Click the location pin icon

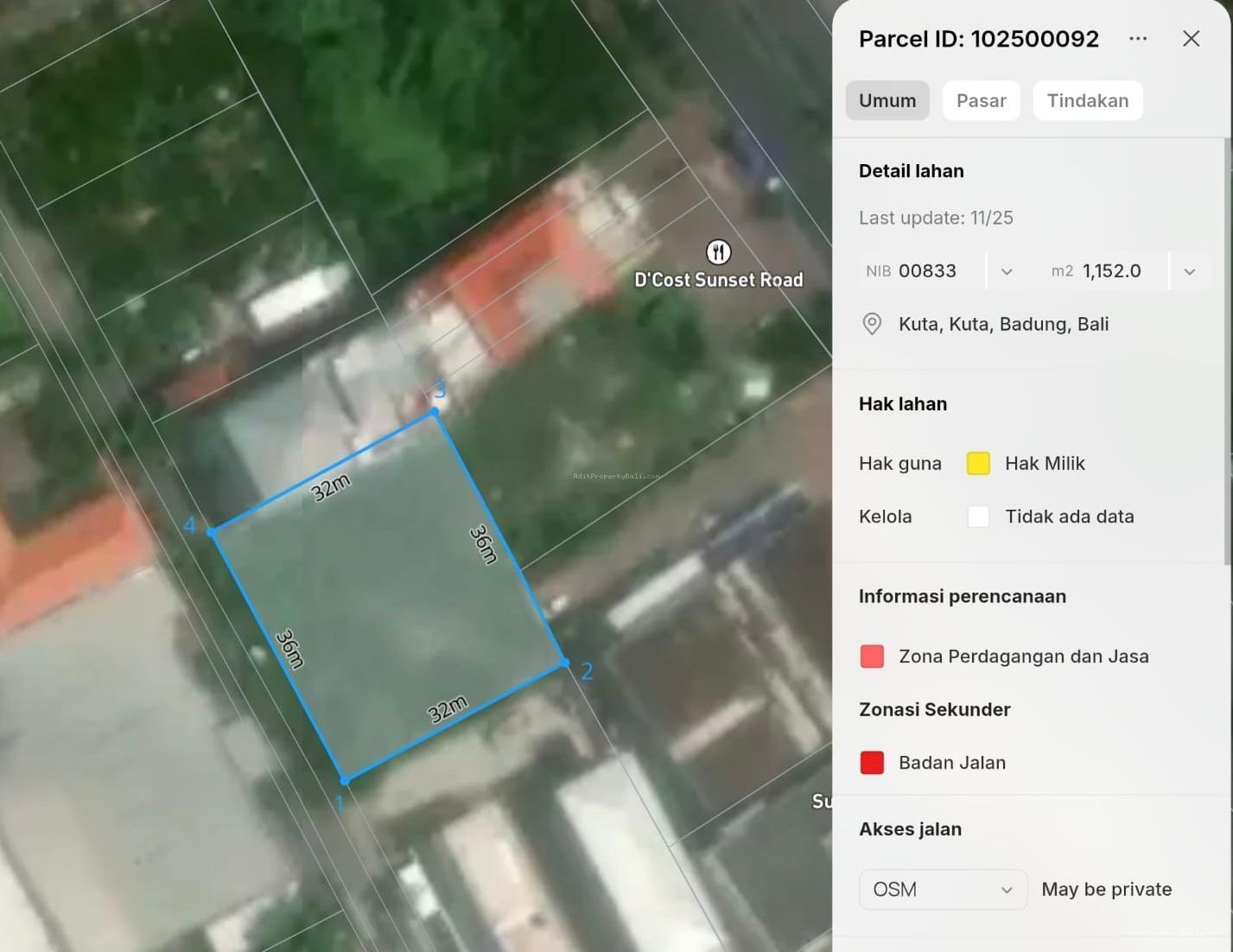872,324
